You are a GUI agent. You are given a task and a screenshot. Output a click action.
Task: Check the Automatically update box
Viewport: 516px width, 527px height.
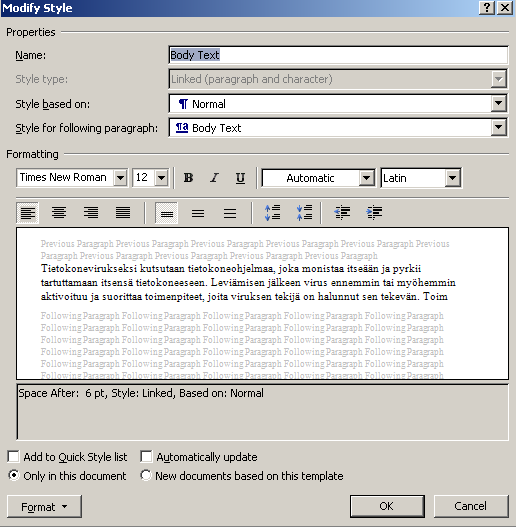click(146, 457)
